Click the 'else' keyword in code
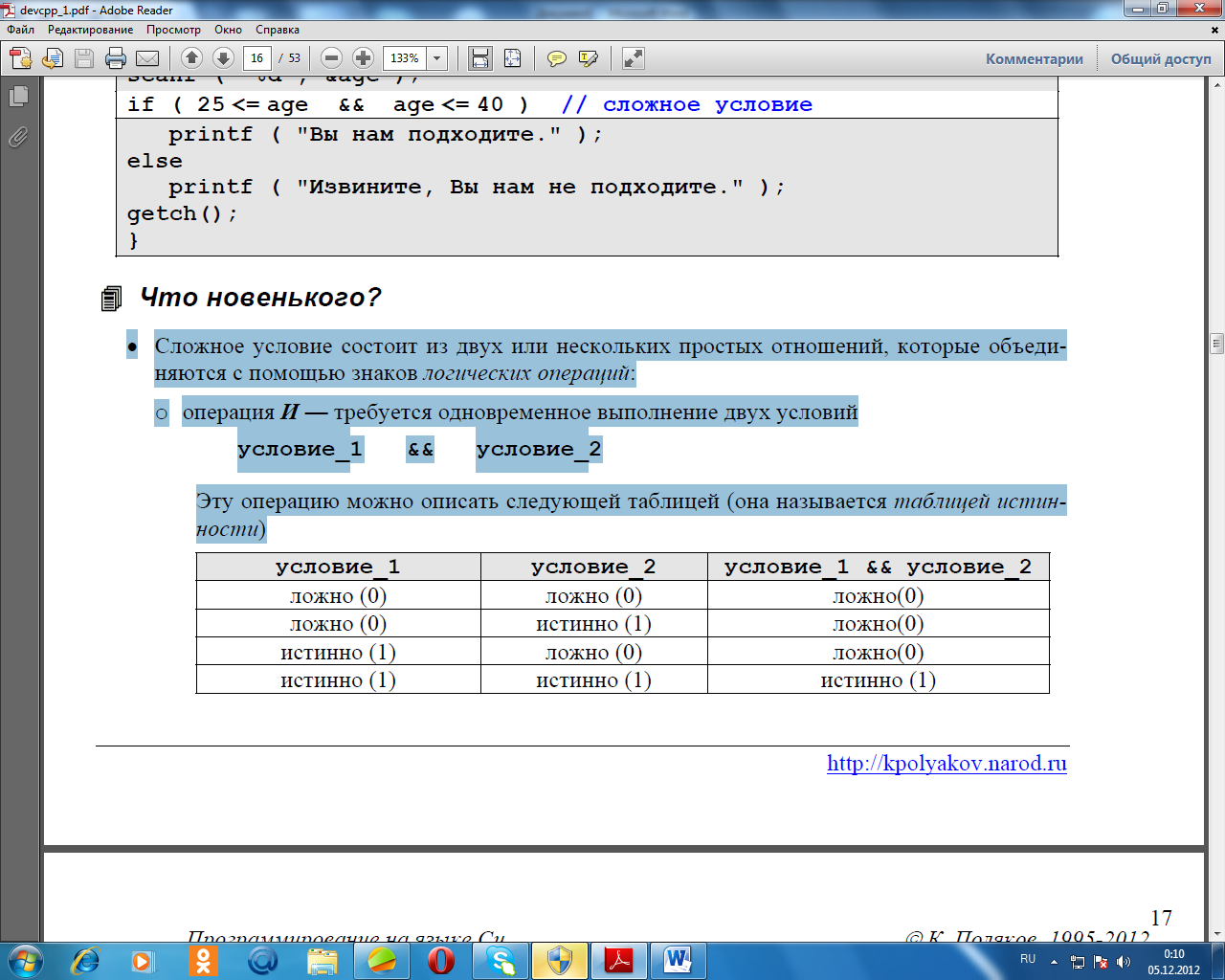1225x980 pixels. coord(155,161)
